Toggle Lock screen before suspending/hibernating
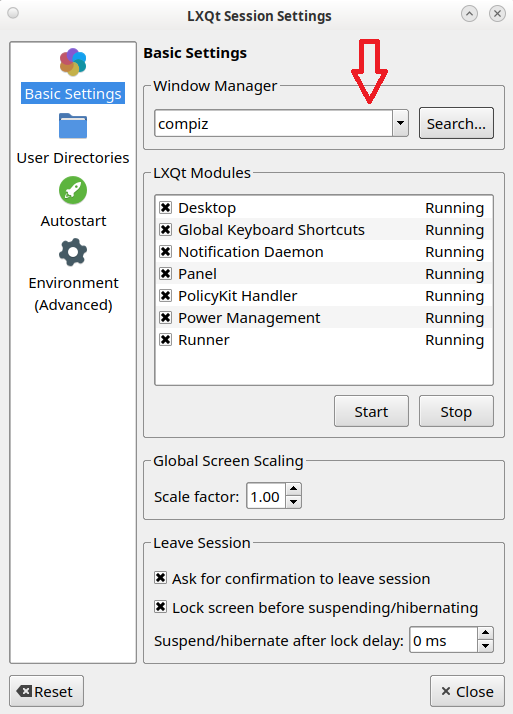This screenshot has width=513, height=714. 160,607
